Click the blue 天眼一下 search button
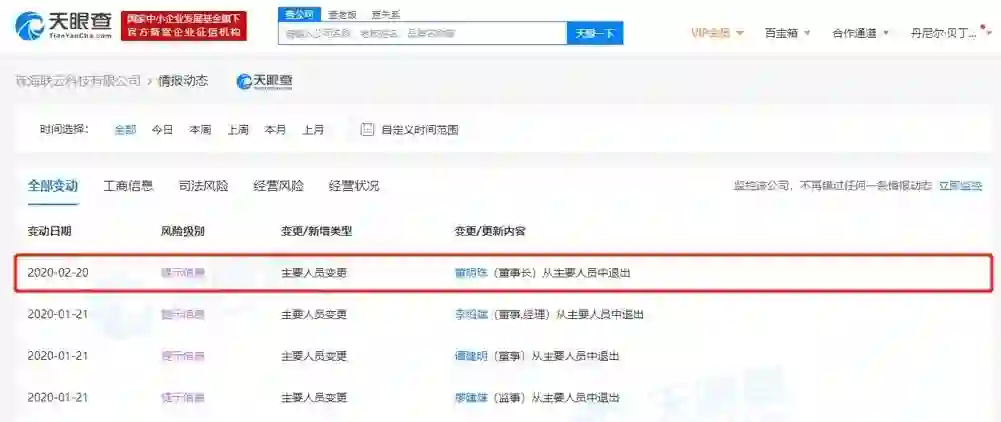Image resolution: width=1001 pixels, height=422 pixels. 595,33
